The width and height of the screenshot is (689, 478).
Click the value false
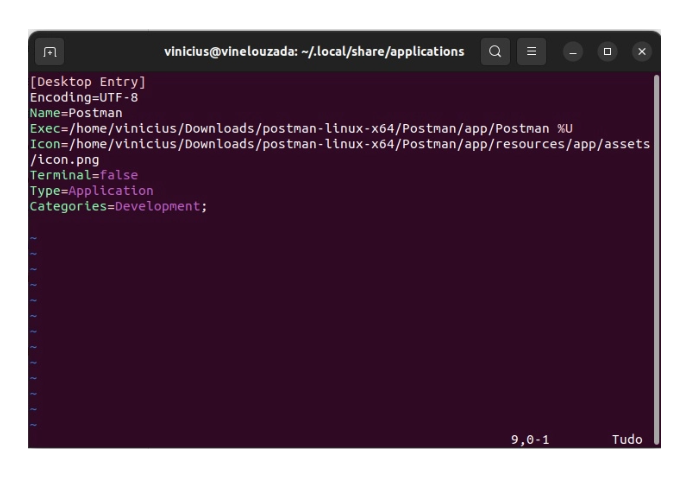pyautogui.click(x=119, y=175)
